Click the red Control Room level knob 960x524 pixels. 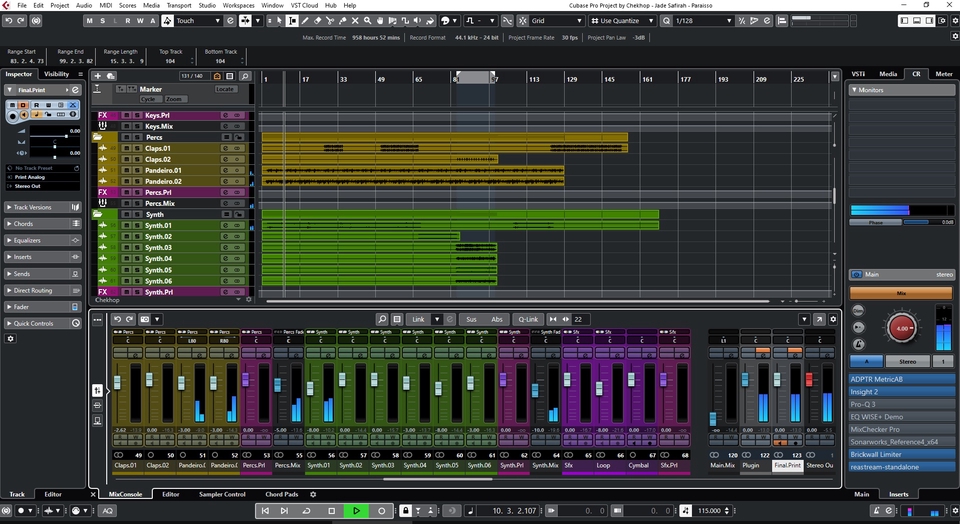point(901,328)
